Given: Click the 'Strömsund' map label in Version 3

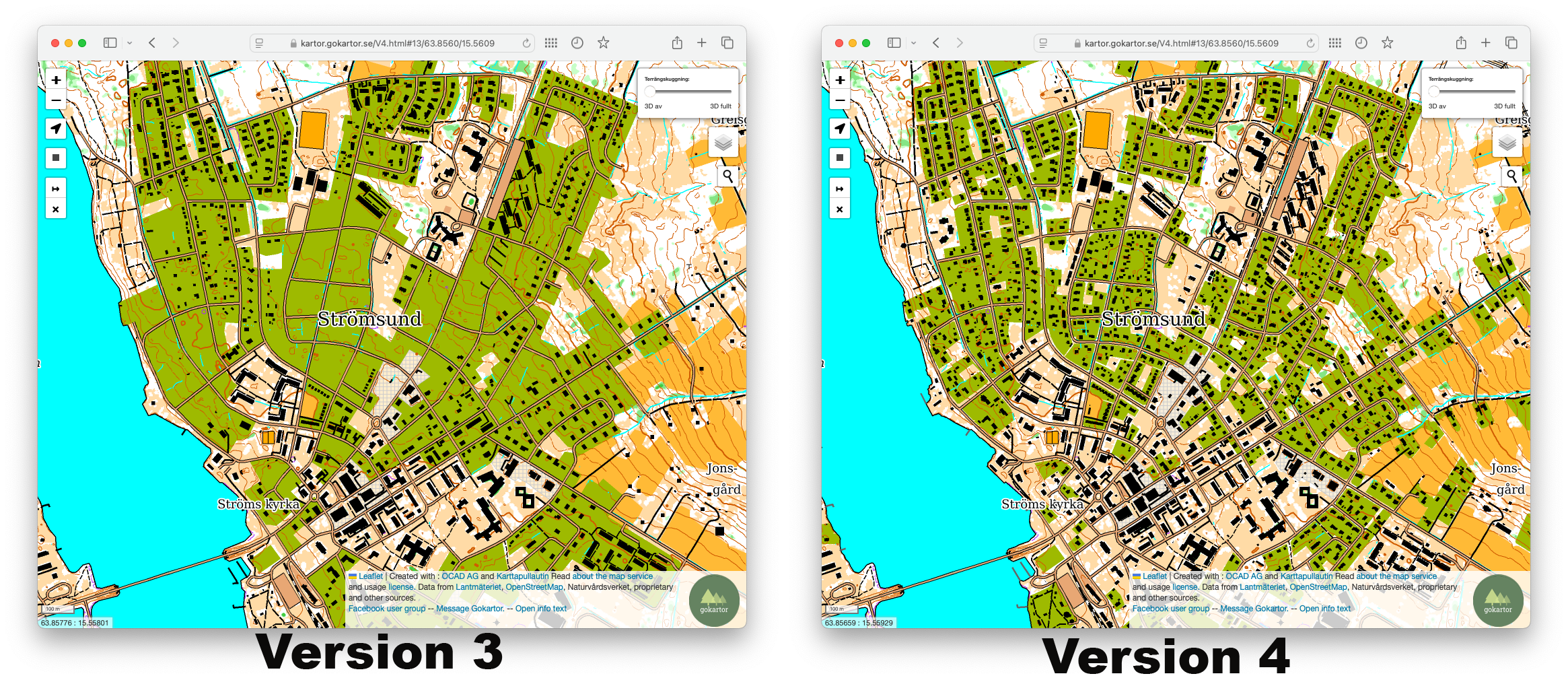Looking at the screenshot, I should (369, 318).
